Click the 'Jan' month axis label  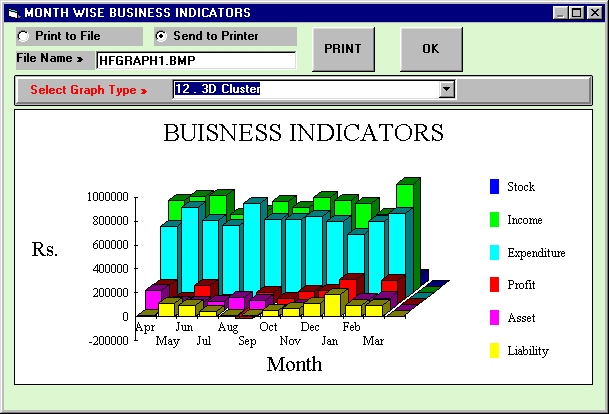point(330,341)
